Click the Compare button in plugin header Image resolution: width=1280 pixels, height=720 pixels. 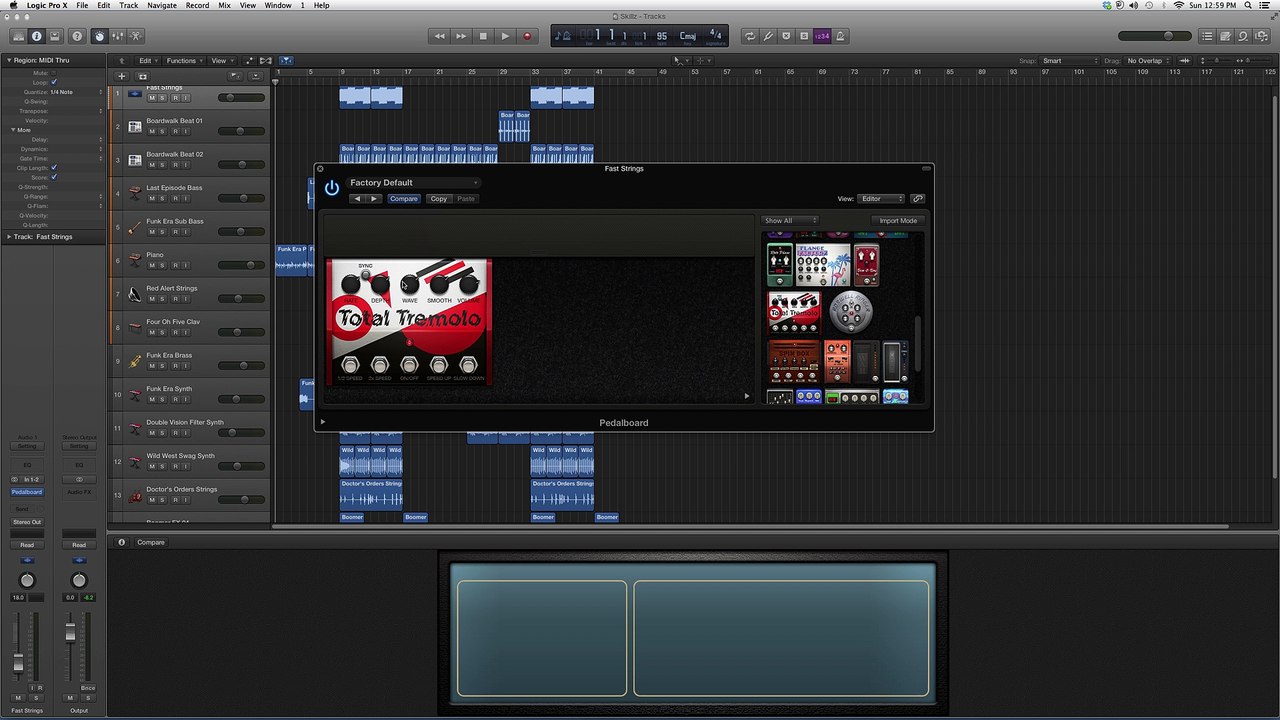pyautogui.click(x=404, y=199)
